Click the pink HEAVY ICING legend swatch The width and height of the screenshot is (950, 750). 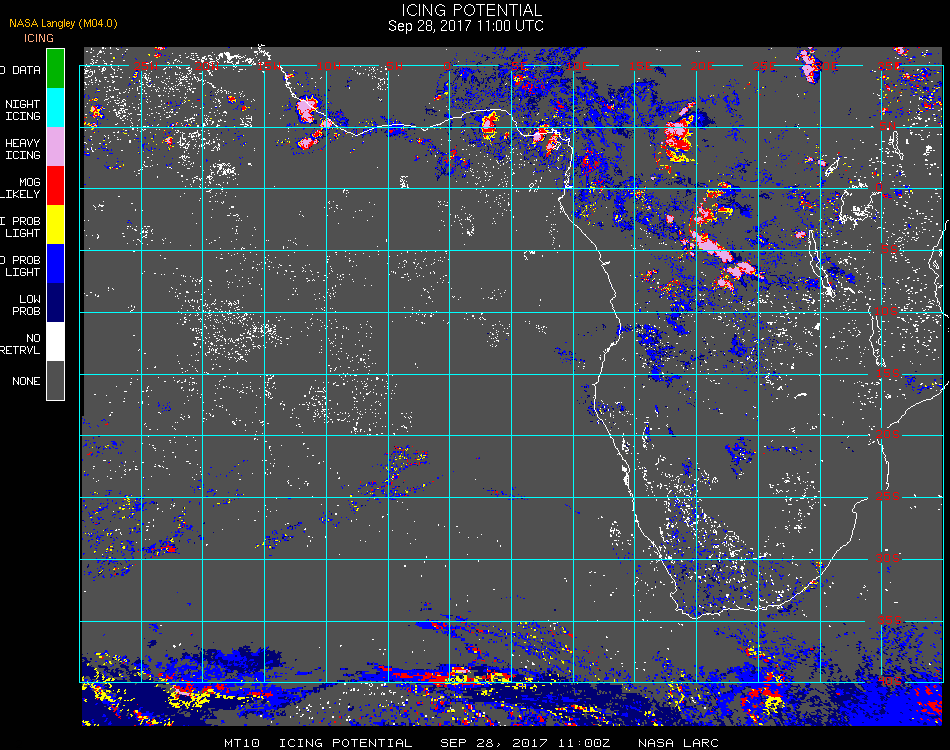click(x=55, y=147)
